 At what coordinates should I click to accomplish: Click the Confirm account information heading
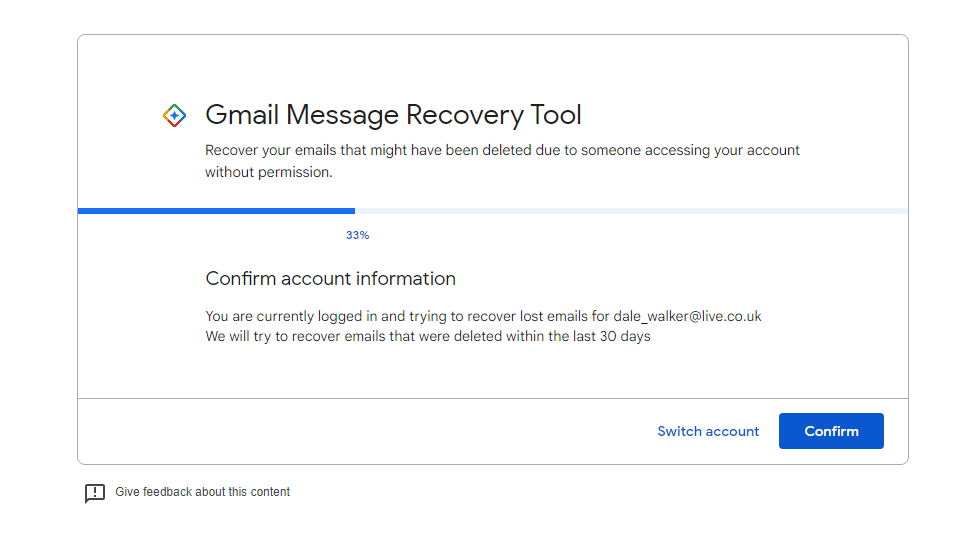pos(330,278)
